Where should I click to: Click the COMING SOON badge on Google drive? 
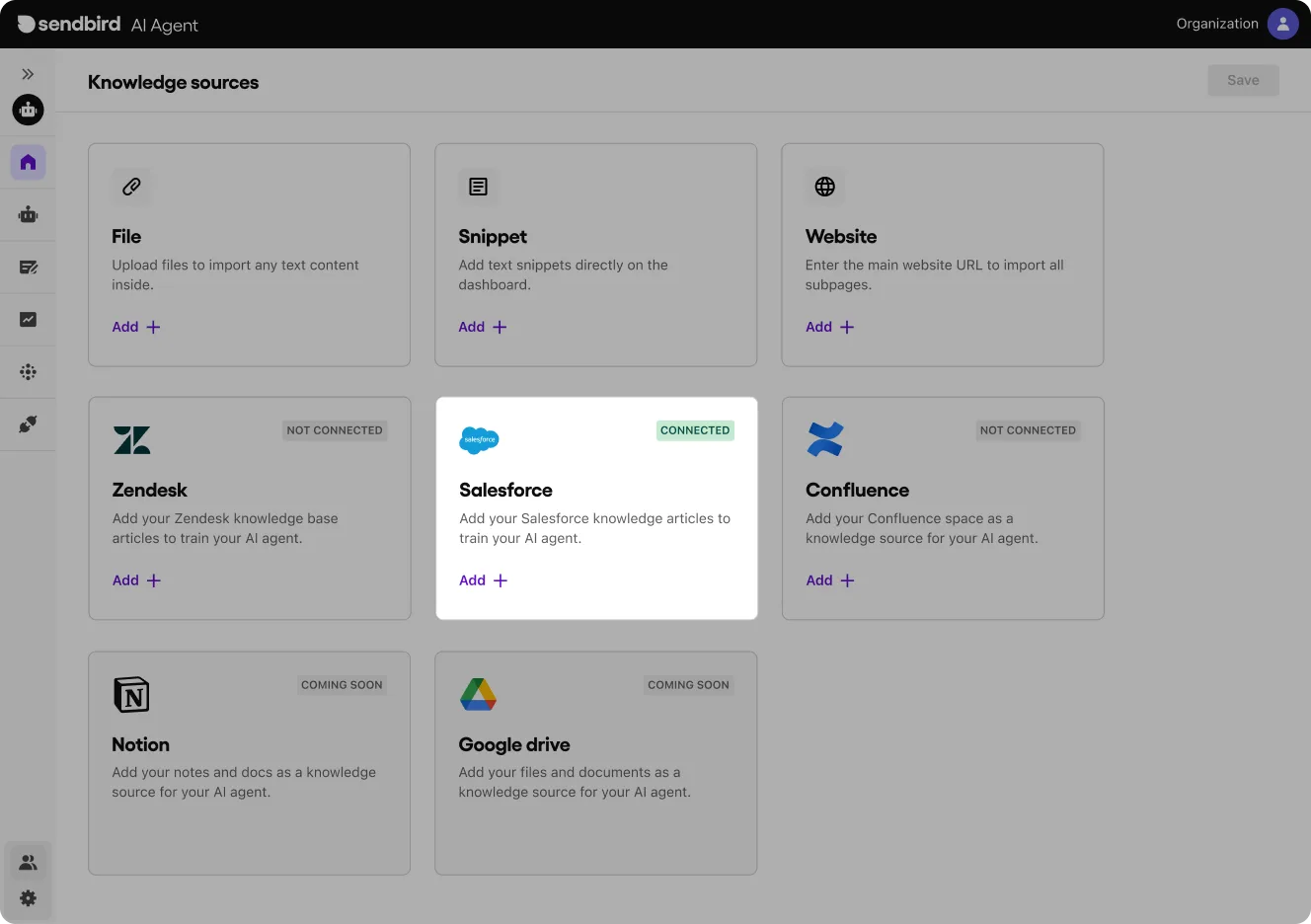pyautogui.click(x=688, y=685)
